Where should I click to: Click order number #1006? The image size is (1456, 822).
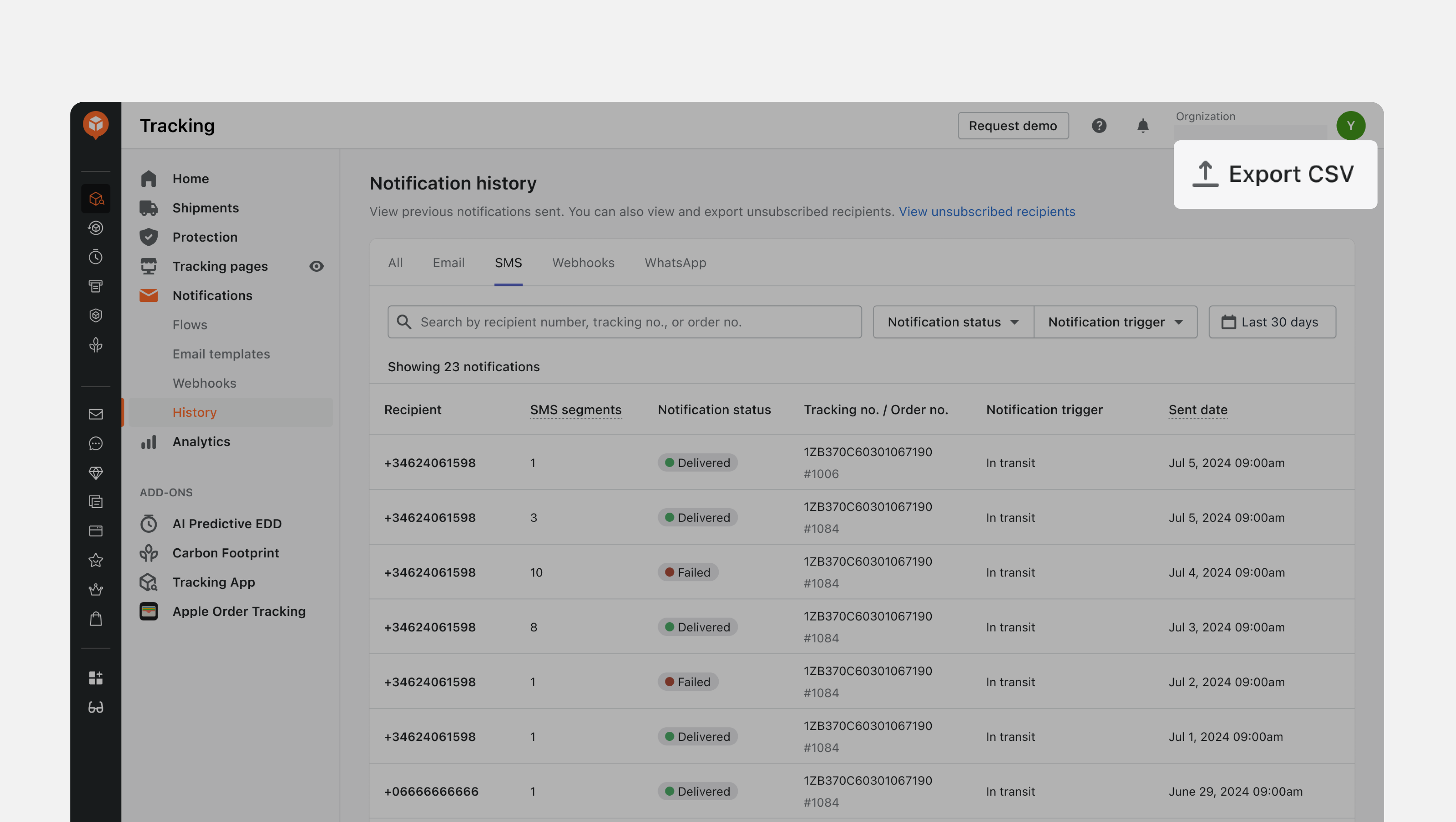821,473
